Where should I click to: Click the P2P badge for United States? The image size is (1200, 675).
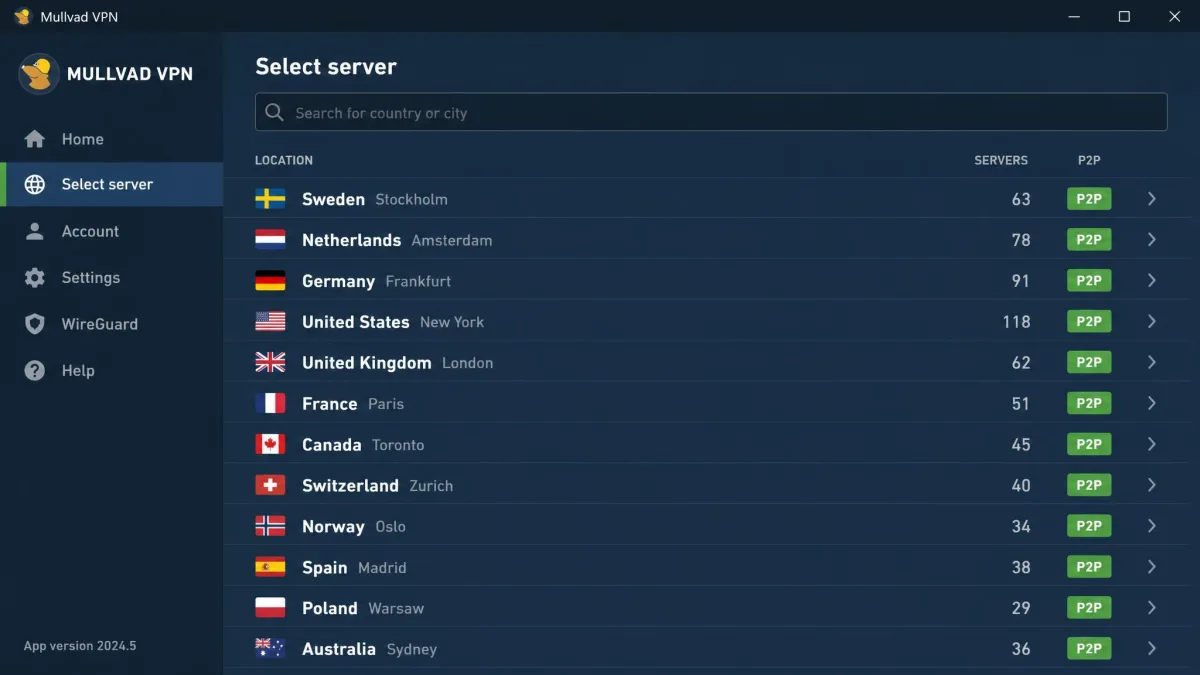click(x=1089, y=322)
